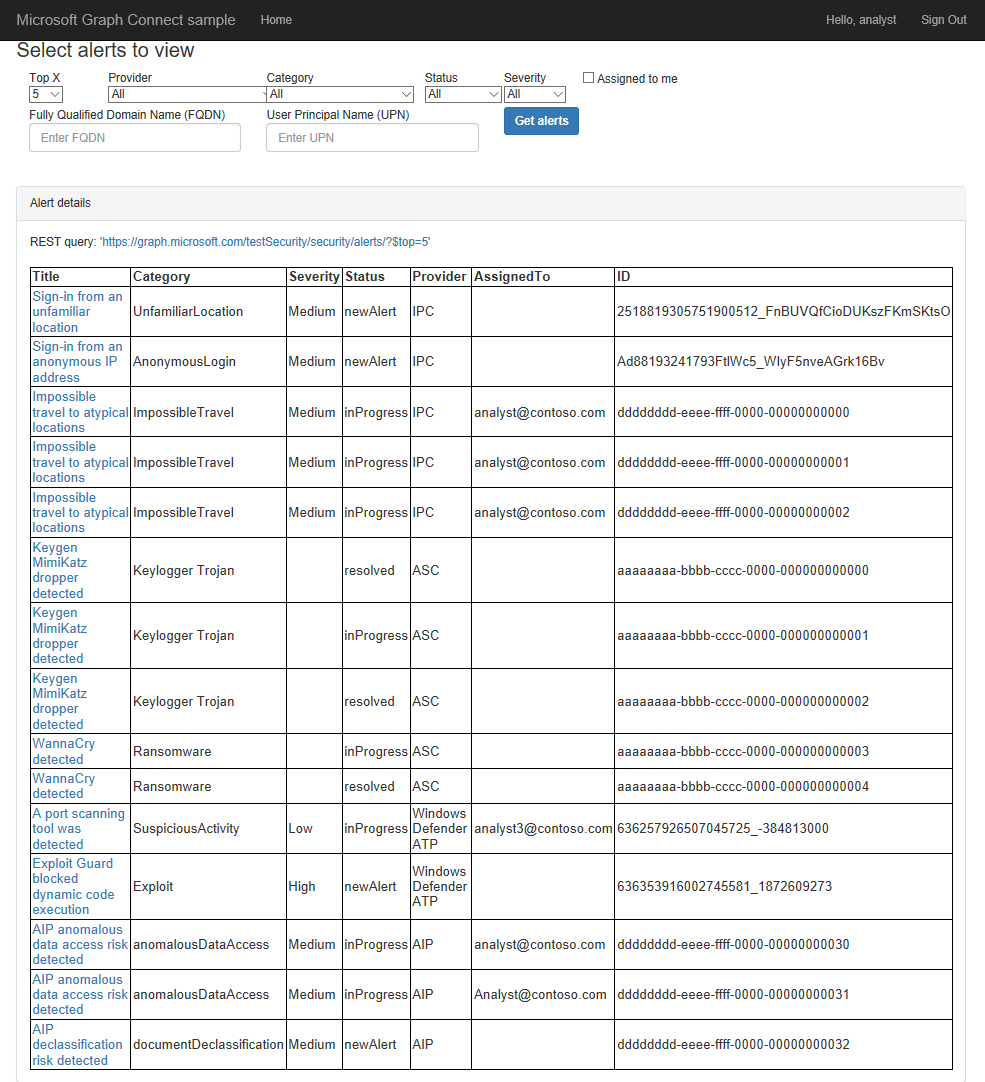This screenshot has height=1082, width=985.
Task: Open Keygen MimiKatz alert ending 000000000000
Action: (x=59, y=570)
